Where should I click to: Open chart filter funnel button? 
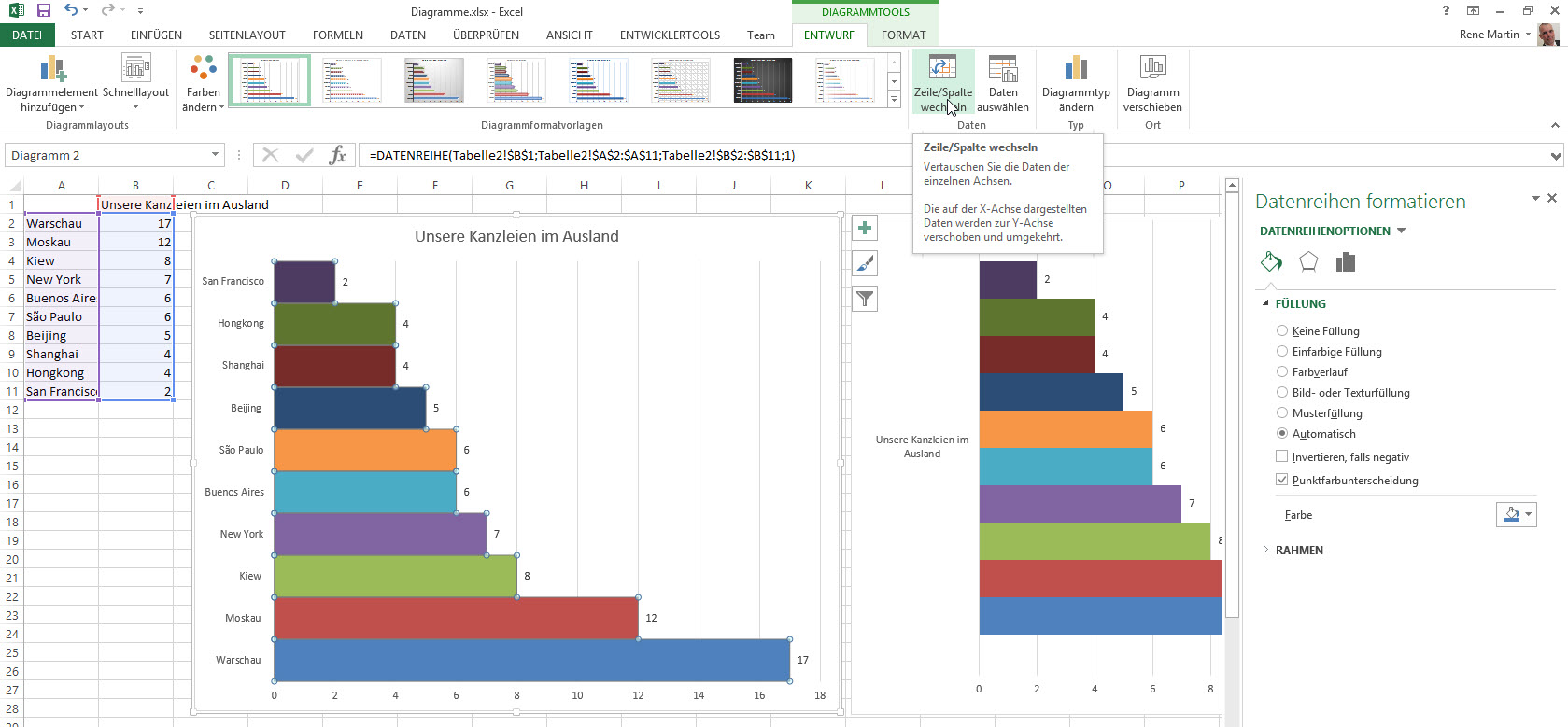coord(866,299)
